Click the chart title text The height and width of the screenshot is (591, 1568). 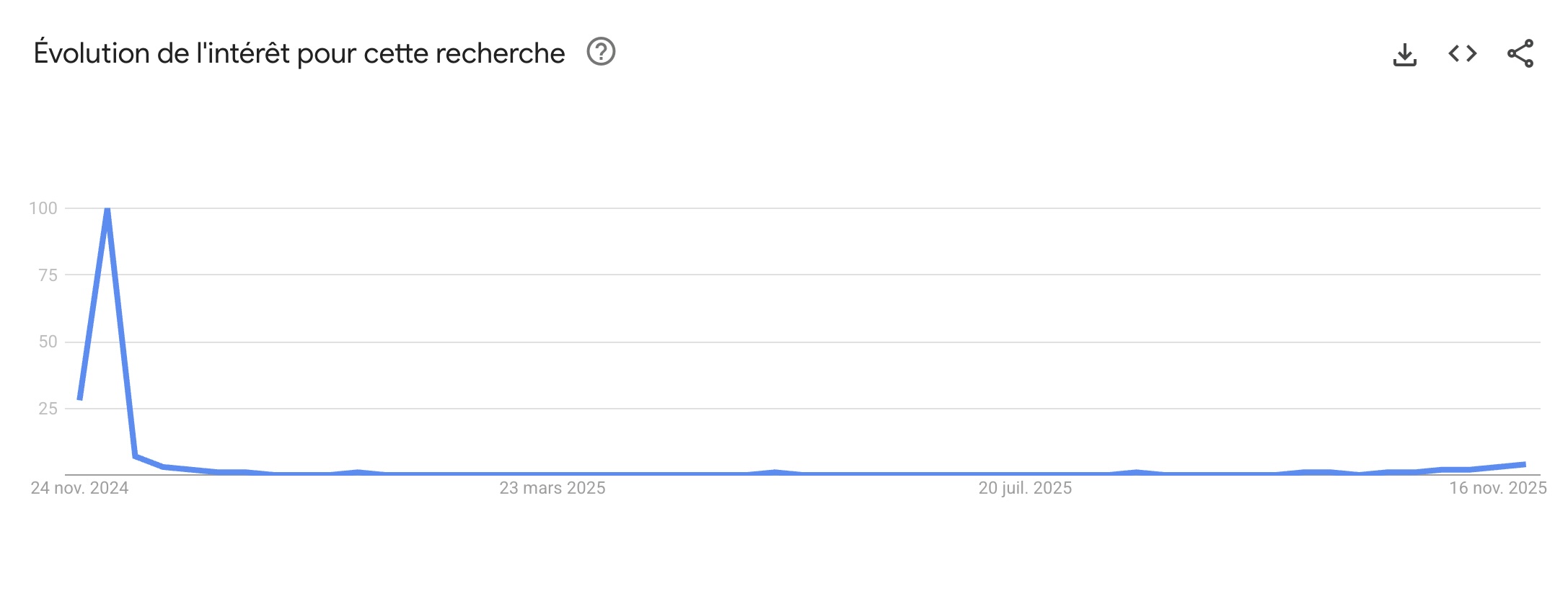click(299, 53)
